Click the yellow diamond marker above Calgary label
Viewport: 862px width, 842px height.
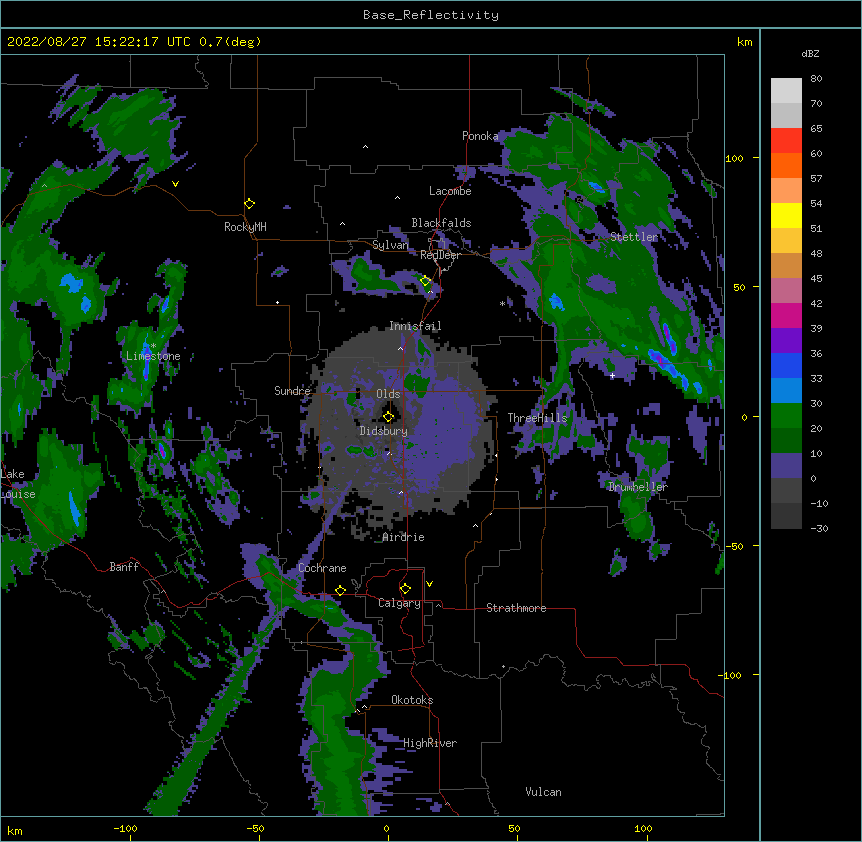[x=405, y=589]
